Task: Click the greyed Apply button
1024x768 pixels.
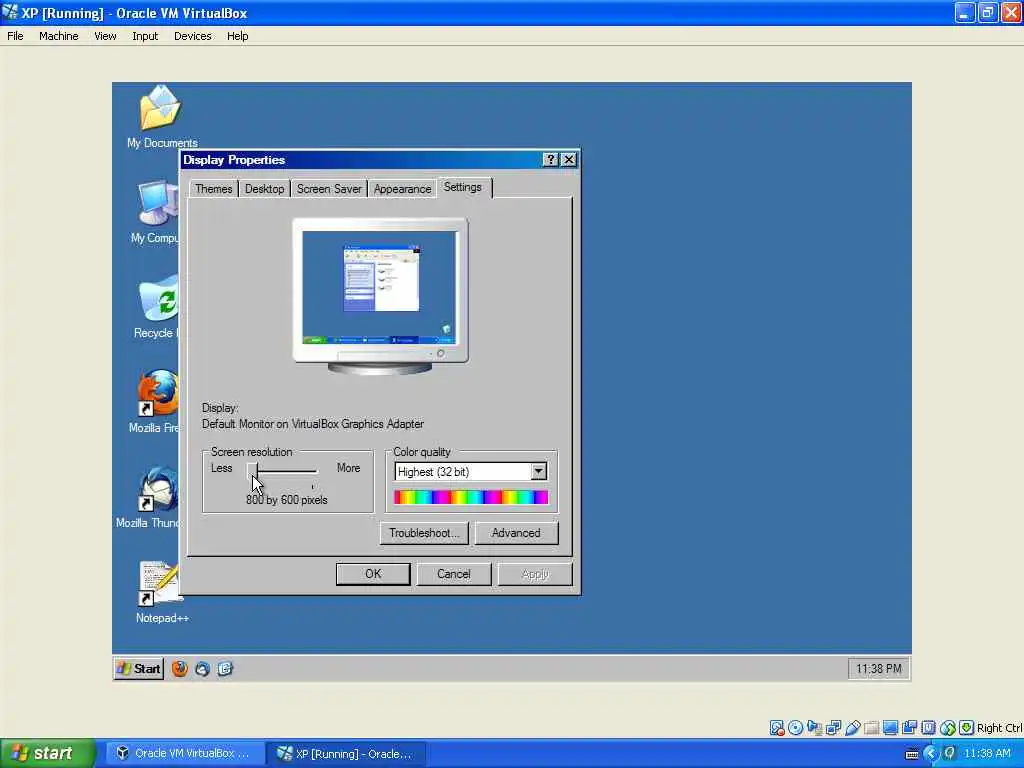Action: [535, 574]
